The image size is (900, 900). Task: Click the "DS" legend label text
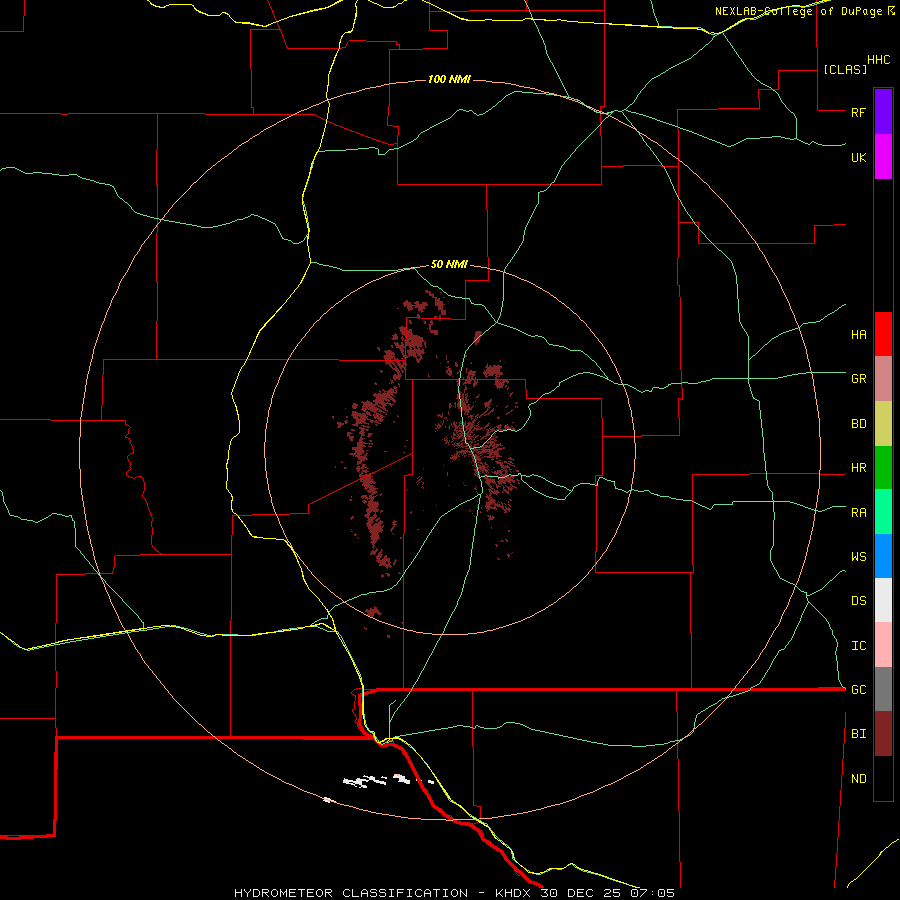pos(858,600)
